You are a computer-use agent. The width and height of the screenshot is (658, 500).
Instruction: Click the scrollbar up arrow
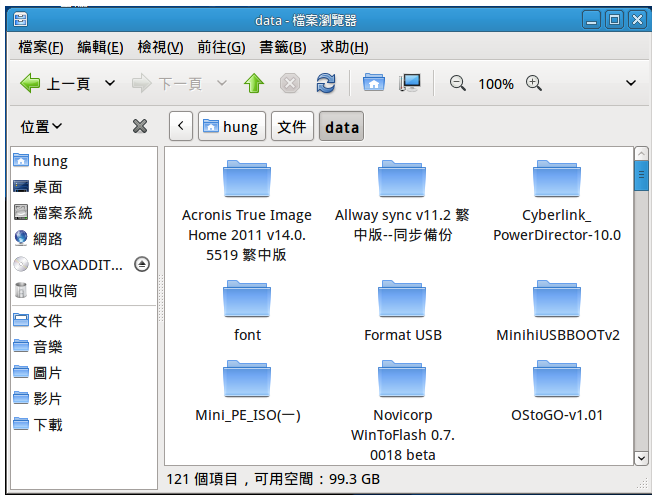(641, 154)
